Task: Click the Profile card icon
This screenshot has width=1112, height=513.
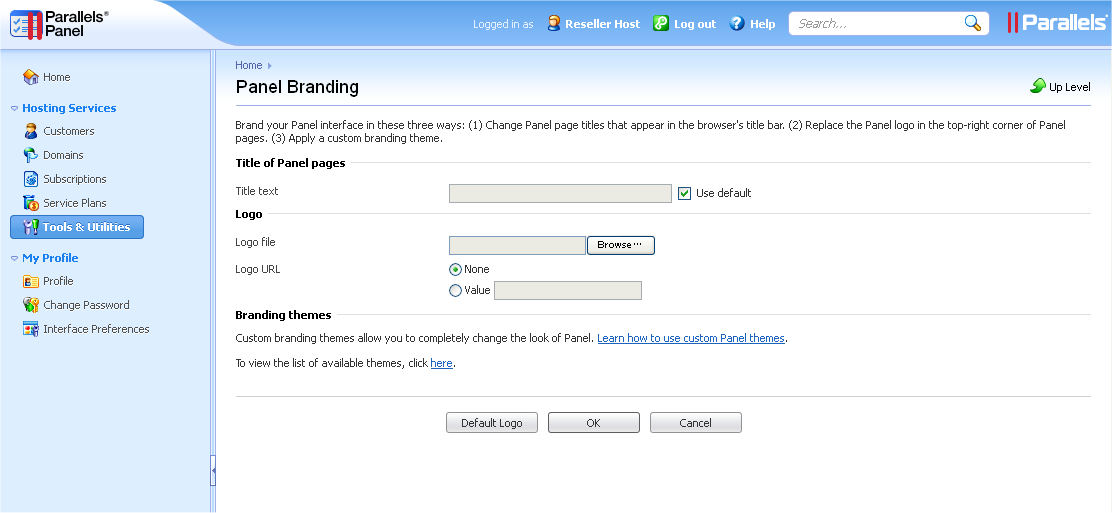Action: [x=30, y=281]
